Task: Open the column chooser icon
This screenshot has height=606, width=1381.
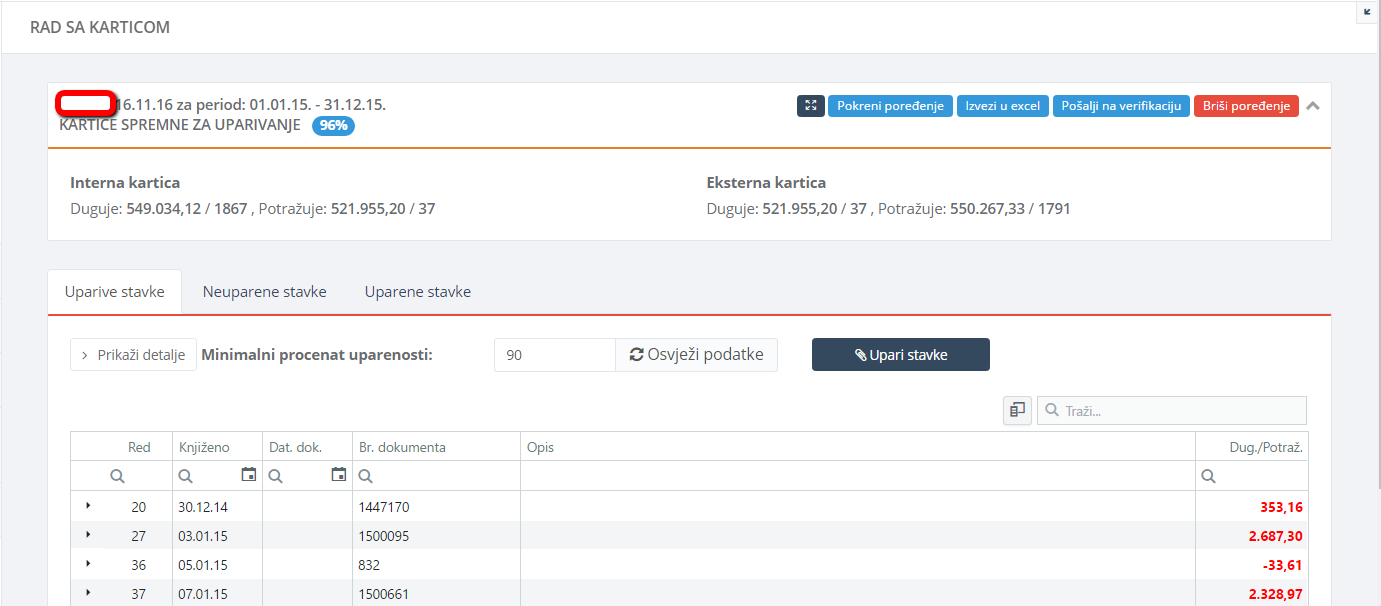Action: point(1017,410)
